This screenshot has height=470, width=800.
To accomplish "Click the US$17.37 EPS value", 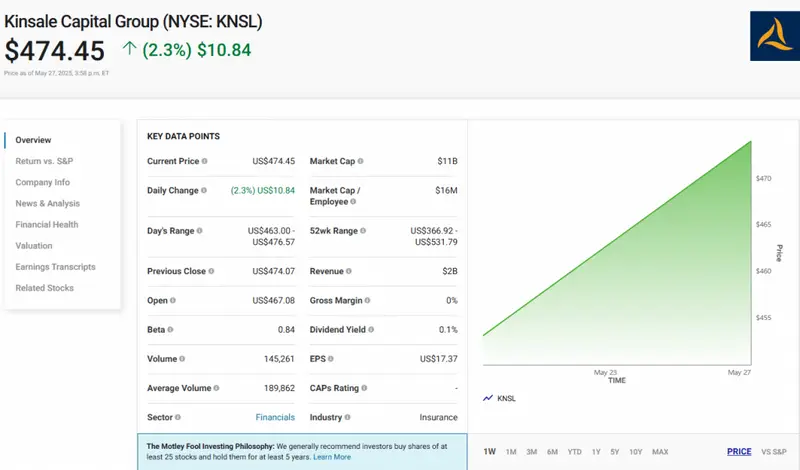I will click(x=439, y=359).
